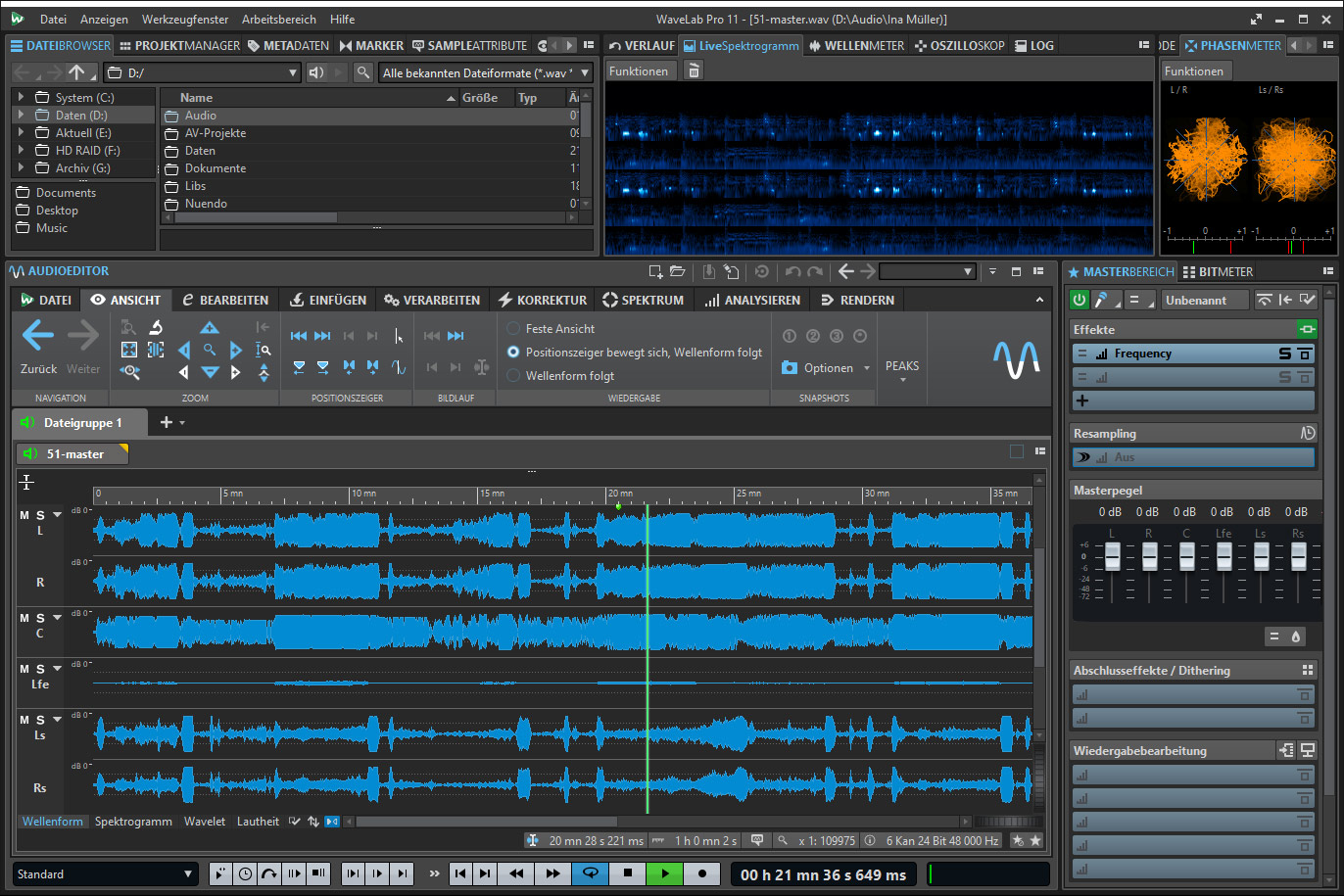Click the trash icon in LiveSpektrogramm panel
Image resolution: width=1344 pixels, height=896 pixels.
694,71
